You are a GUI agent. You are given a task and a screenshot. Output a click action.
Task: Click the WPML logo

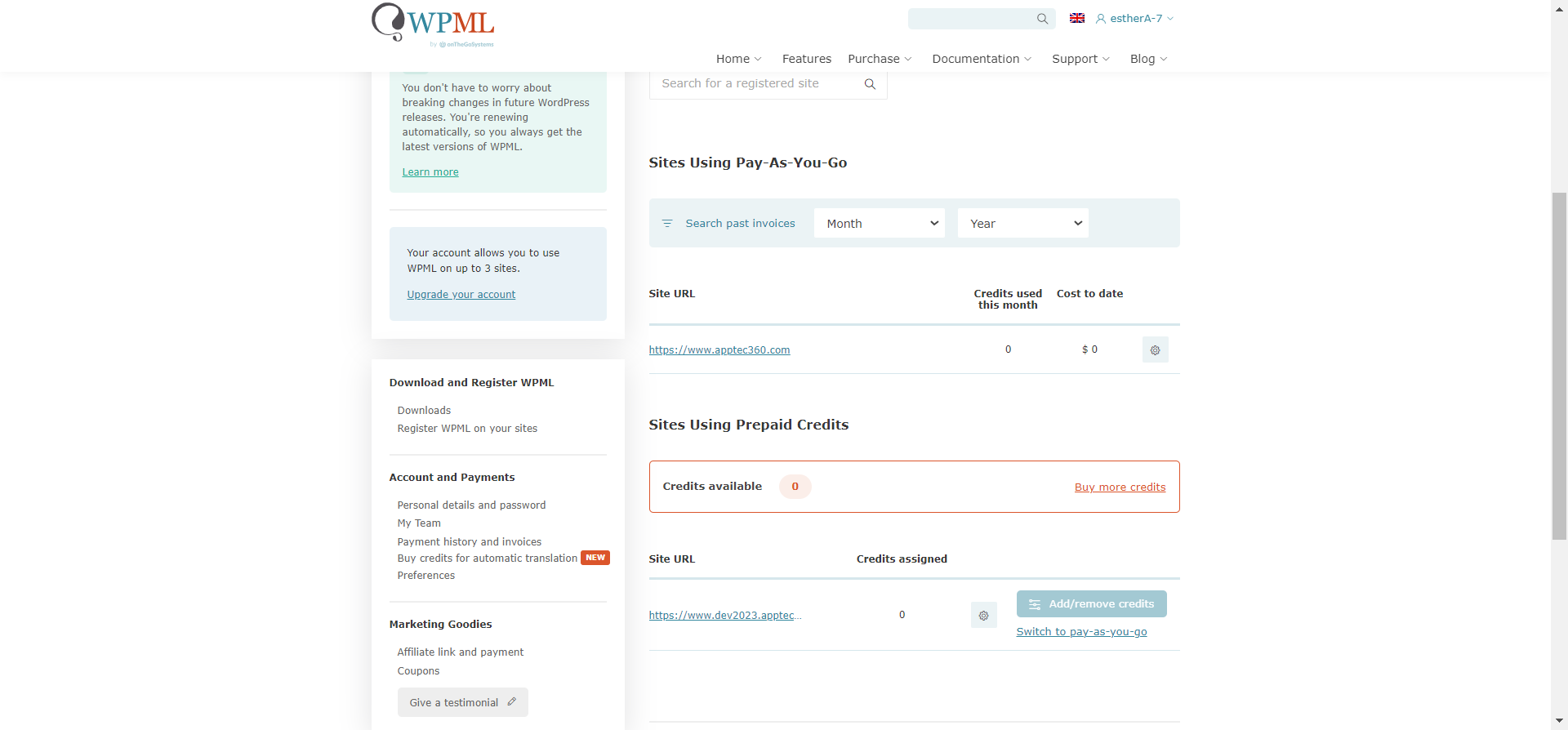[433, 25]
